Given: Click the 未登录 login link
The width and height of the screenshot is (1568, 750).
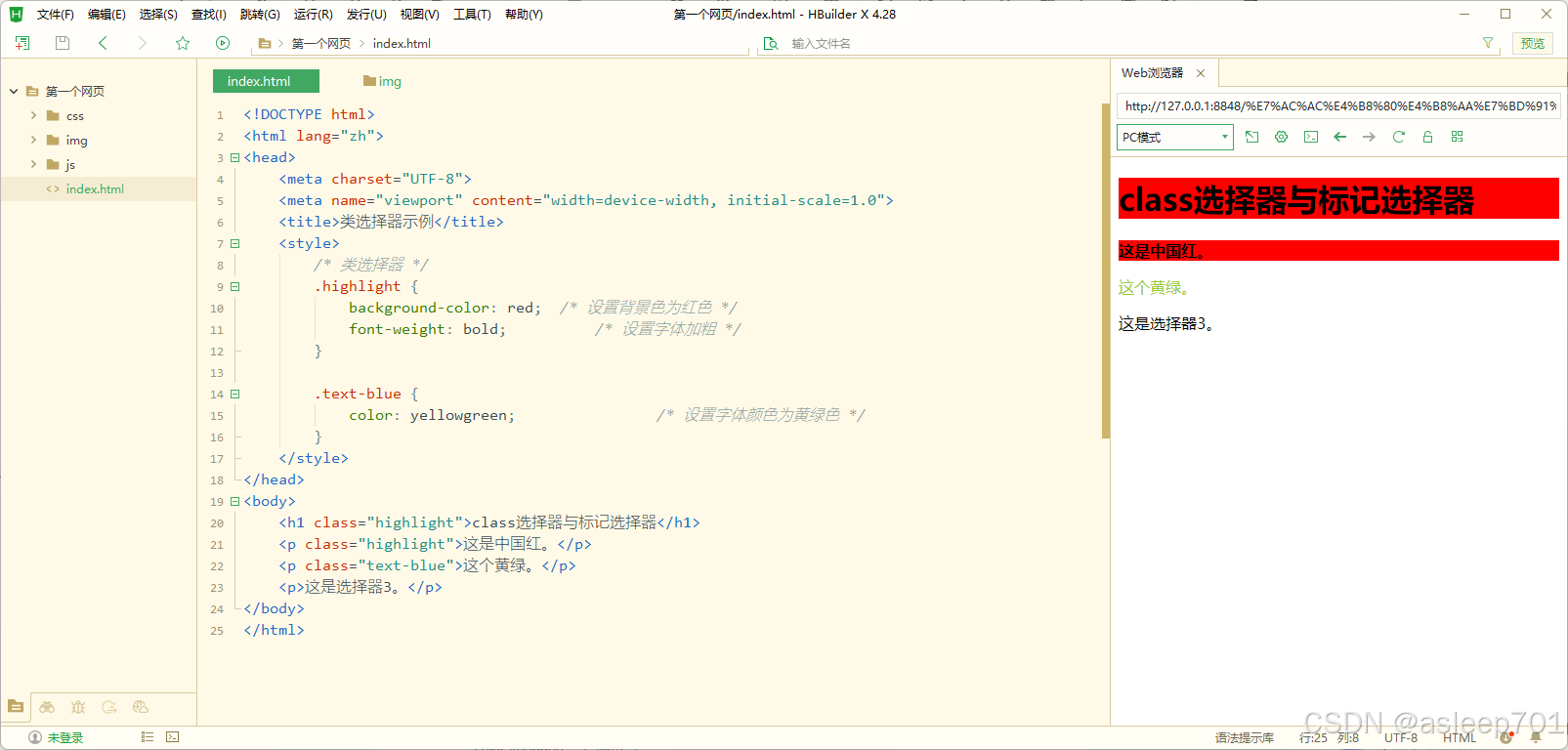Looking at the screenshot, I should click(x=65, y=737).
